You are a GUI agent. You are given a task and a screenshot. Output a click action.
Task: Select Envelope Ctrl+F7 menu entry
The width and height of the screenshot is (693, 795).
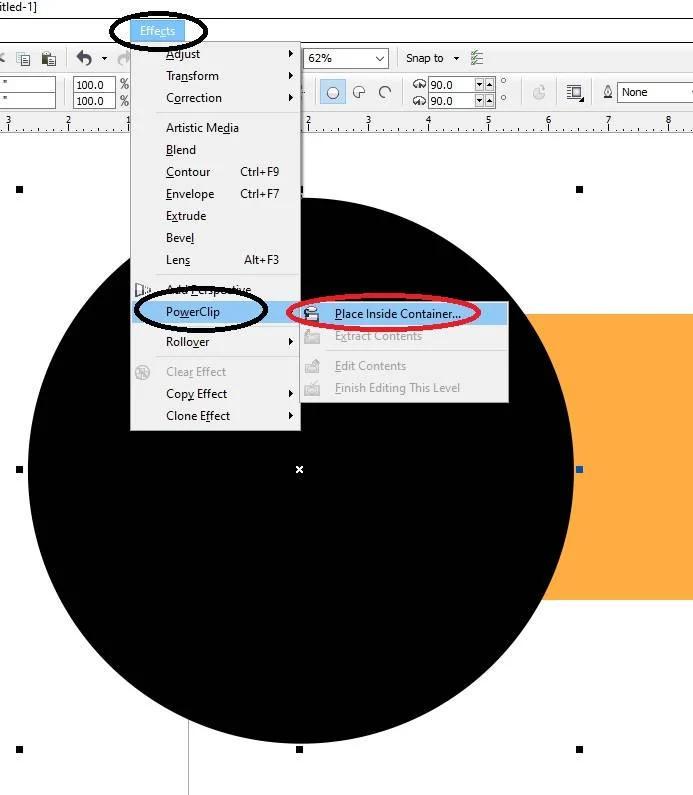tap(216, 194)
